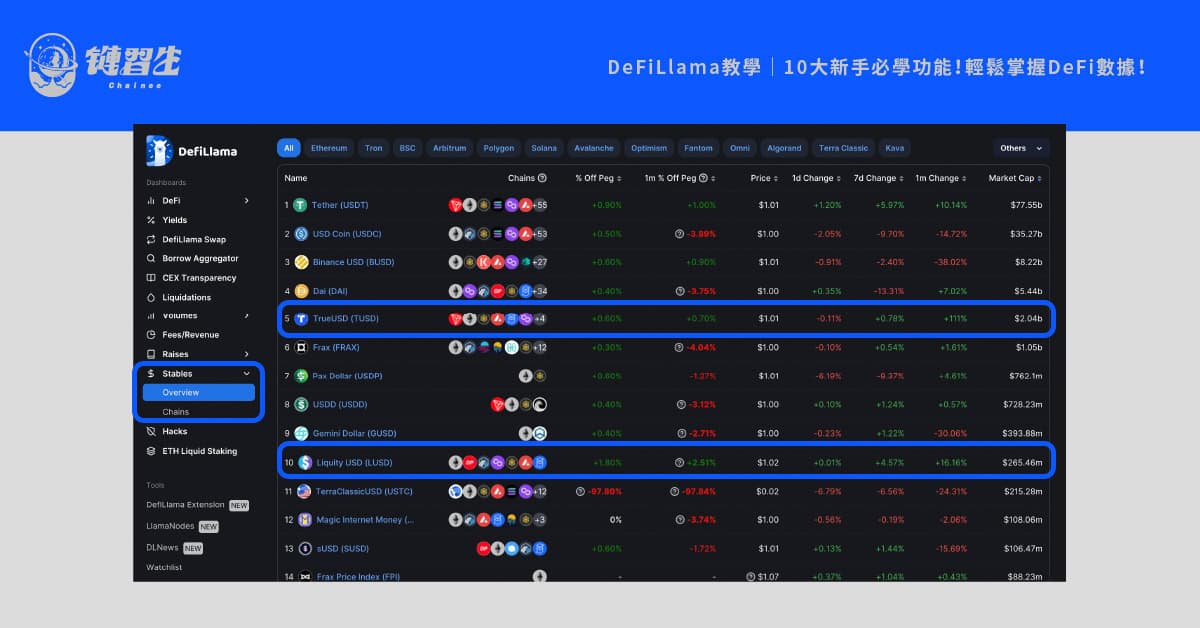
Task: Click the Liquity USD coin icon
Action: pos(305,463)
